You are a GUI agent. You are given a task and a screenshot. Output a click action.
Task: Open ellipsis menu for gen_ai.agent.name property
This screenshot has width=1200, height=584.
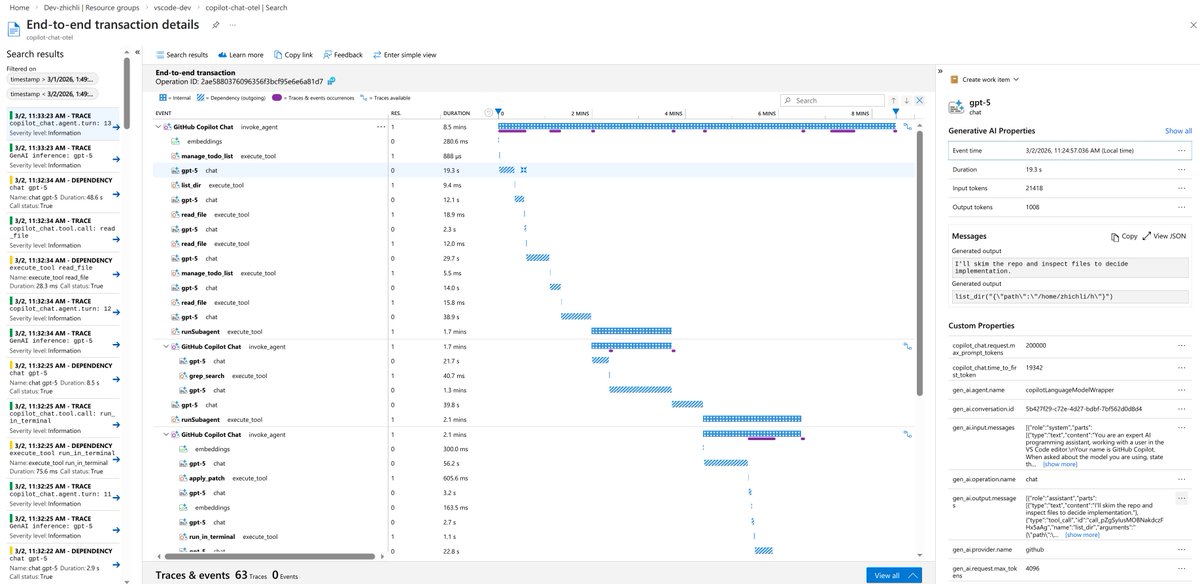pos(1181,389)
